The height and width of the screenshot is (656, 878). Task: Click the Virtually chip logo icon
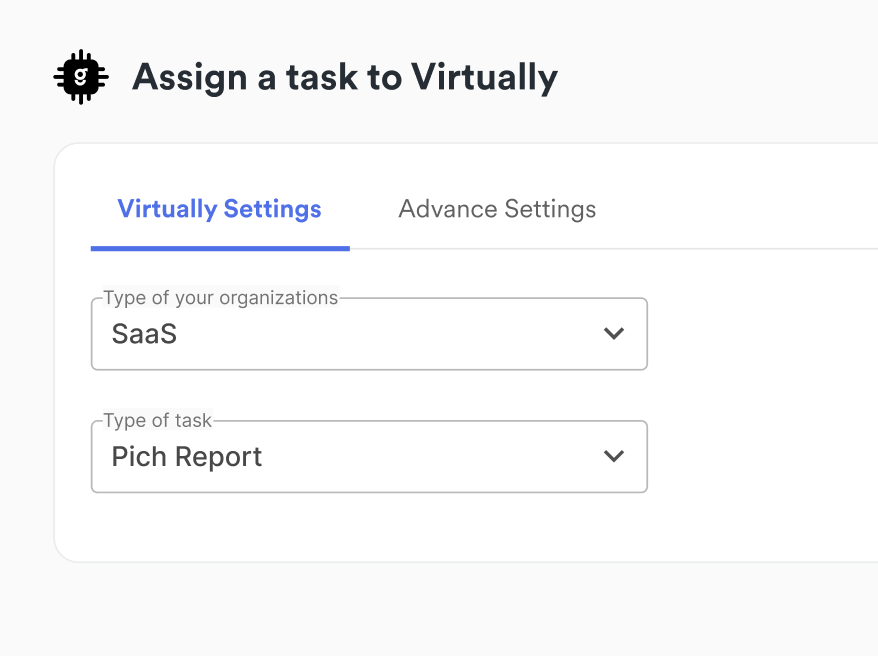[80, 77]
